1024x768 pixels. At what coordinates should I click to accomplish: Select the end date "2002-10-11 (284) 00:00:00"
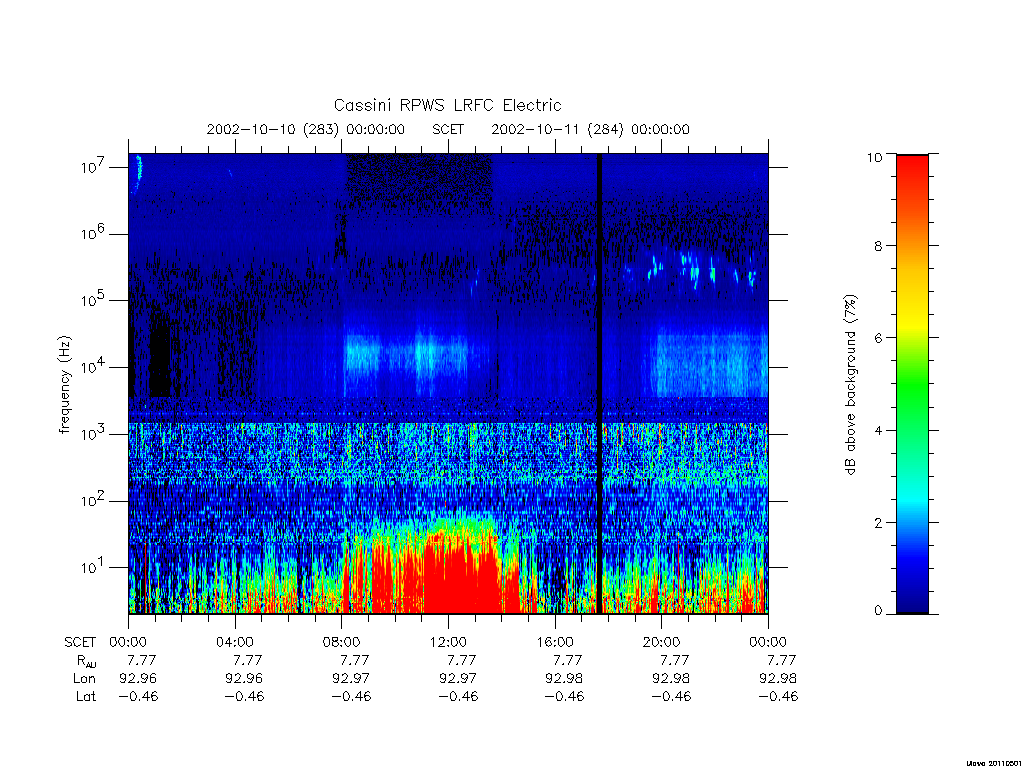click(590, 129)
